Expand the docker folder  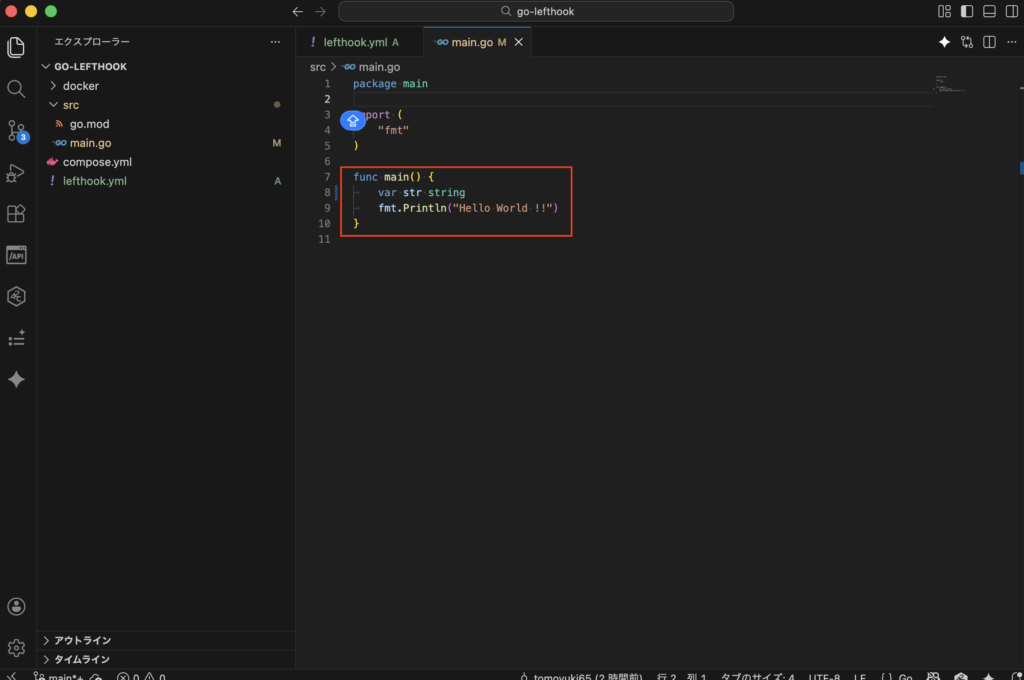point(80,86)
